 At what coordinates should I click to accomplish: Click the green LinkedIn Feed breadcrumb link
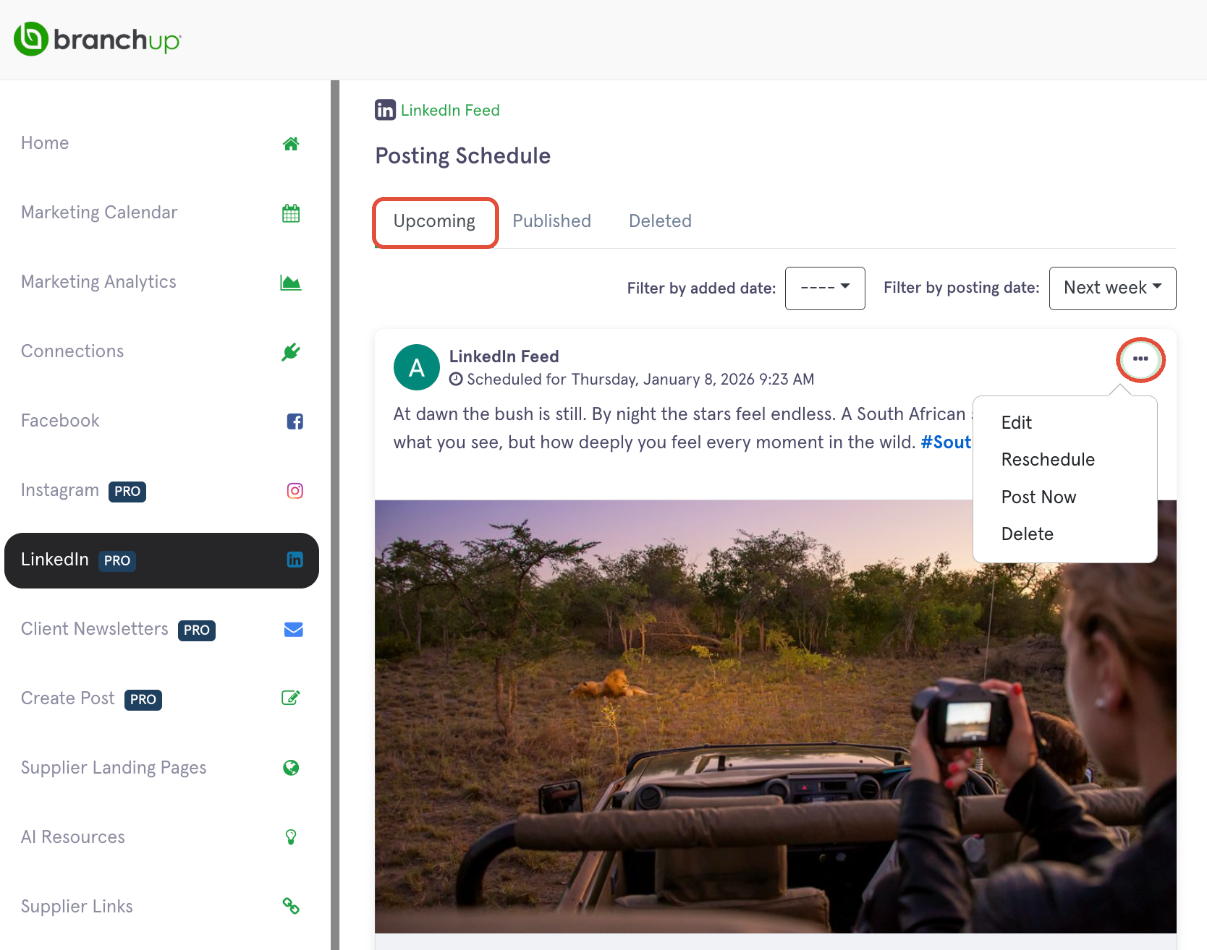tap(450, 110)
